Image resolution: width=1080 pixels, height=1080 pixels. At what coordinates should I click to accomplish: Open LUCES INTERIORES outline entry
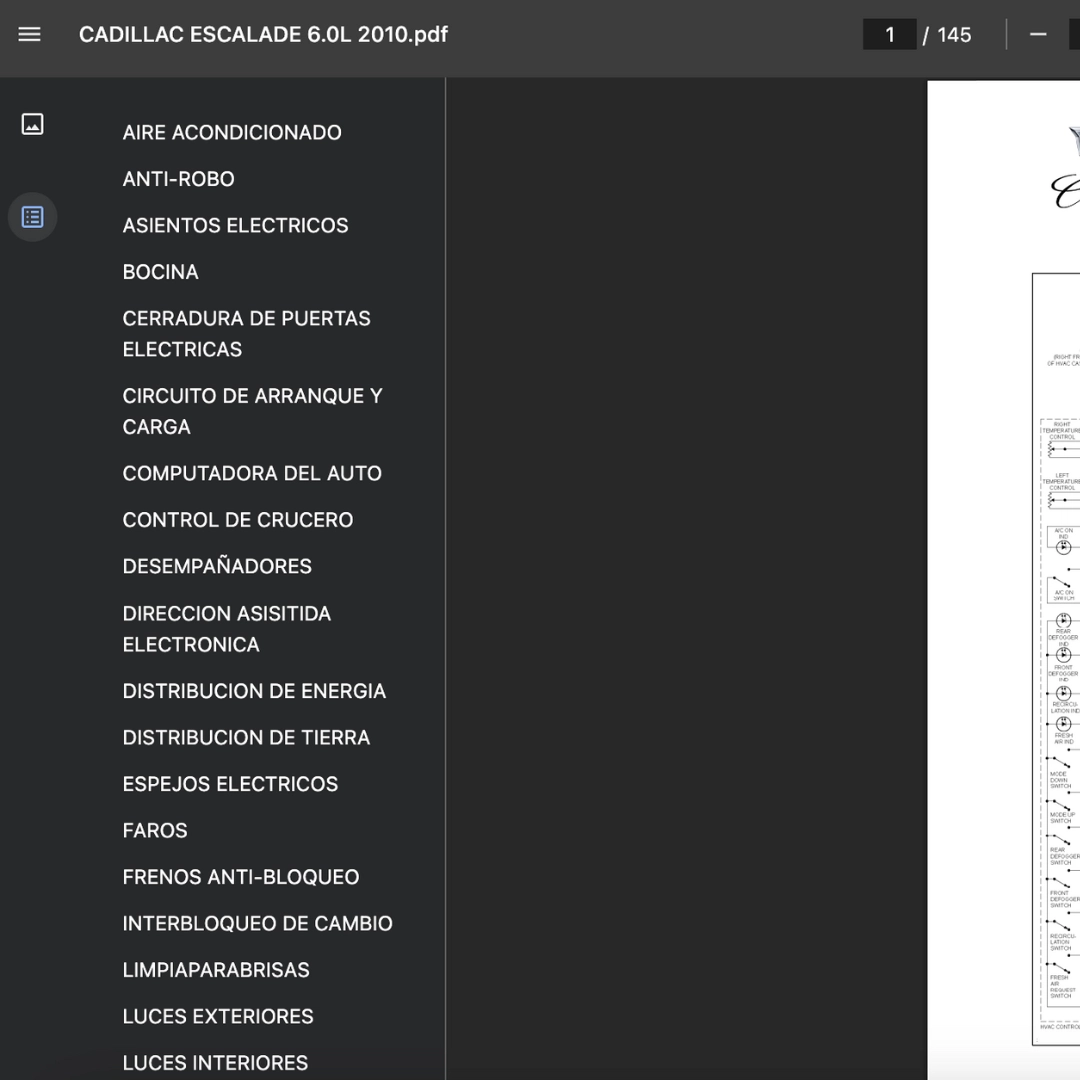(x=215, y=1063)
